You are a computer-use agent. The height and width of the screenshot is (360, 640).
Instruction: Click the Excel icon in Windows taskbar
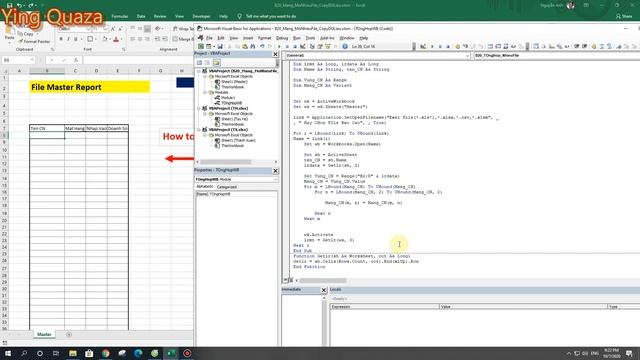pos(171,353)
